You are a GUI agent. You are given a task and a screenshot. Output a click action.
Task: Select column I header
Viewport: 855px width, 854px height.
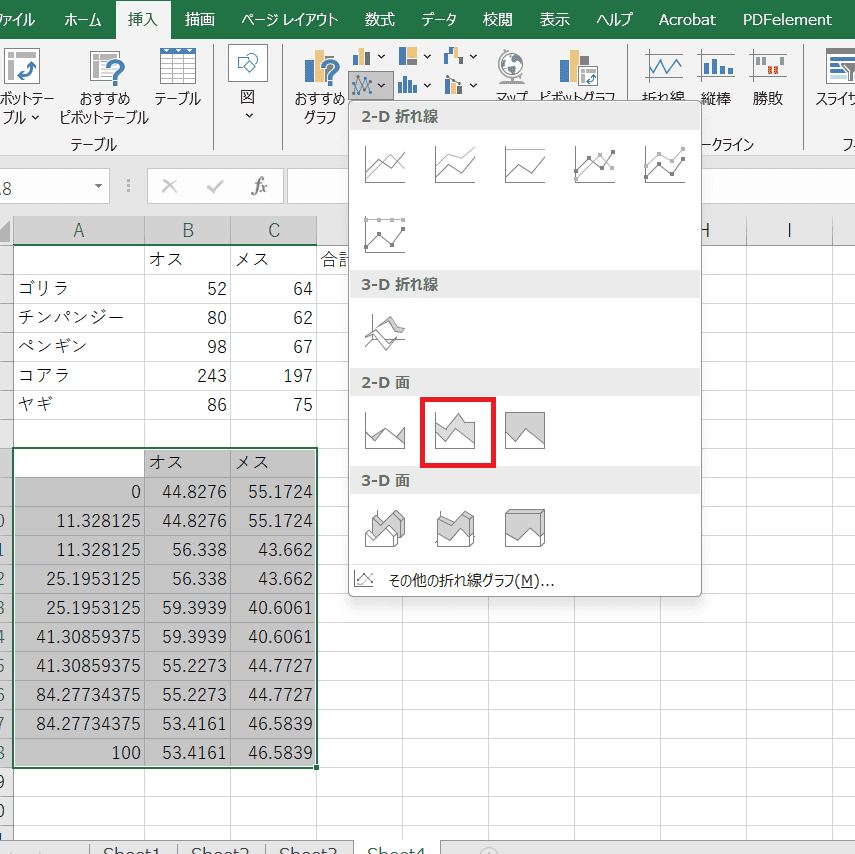(x=789, y=230)
